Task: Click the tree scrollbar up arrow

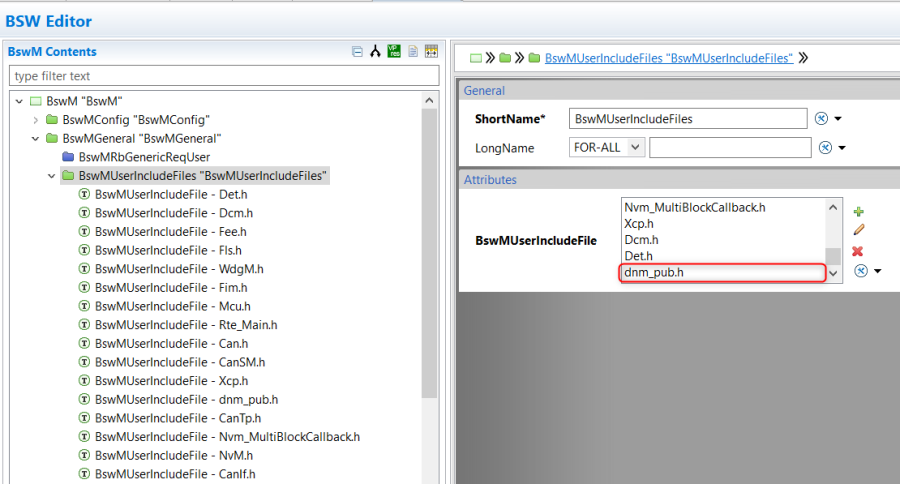Action: tap(429, 100)
